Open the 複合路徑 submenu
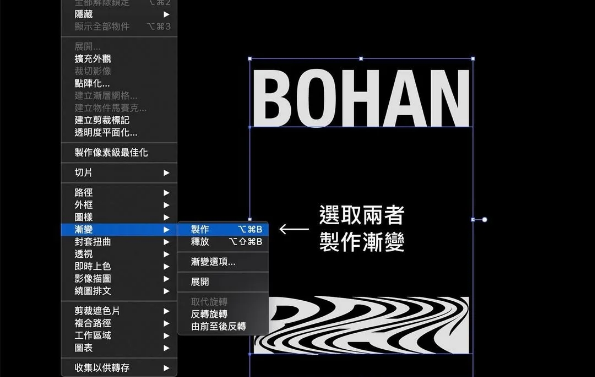 [x=119, y=324]
